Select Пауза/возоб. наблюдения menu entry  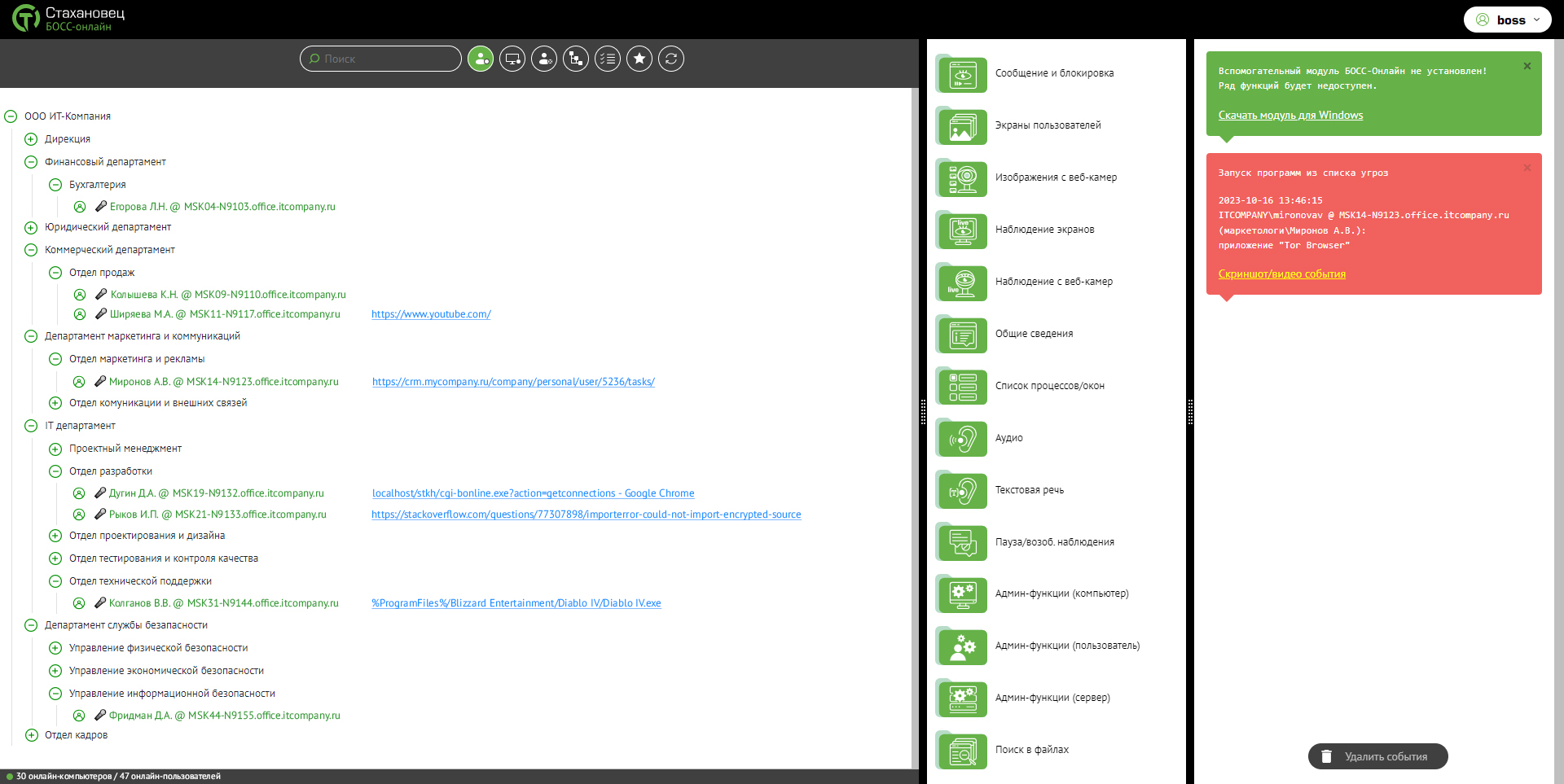pyautogui.click(x=1054, y=542)
